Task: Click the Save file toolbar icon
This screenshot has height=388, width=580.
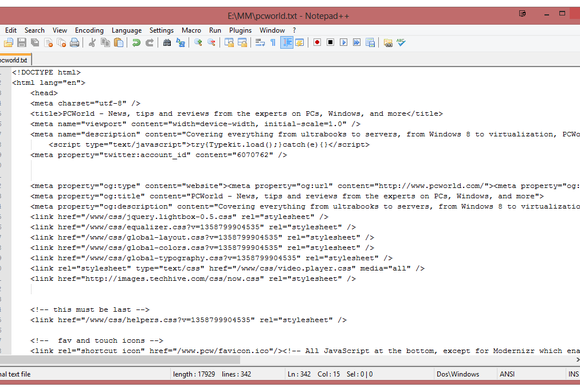Action: [x=21, y=43]
